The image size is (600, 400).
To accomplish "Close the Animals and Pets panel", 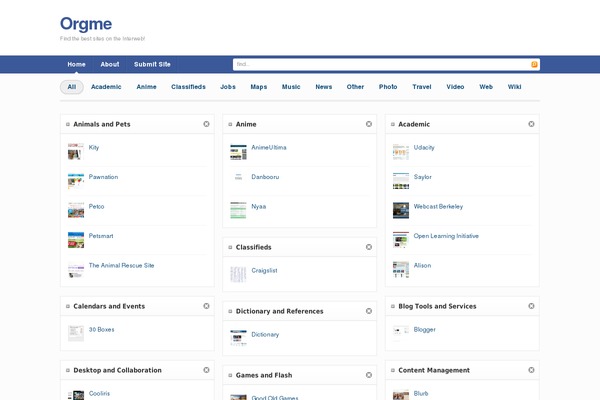I will point(206,124).
